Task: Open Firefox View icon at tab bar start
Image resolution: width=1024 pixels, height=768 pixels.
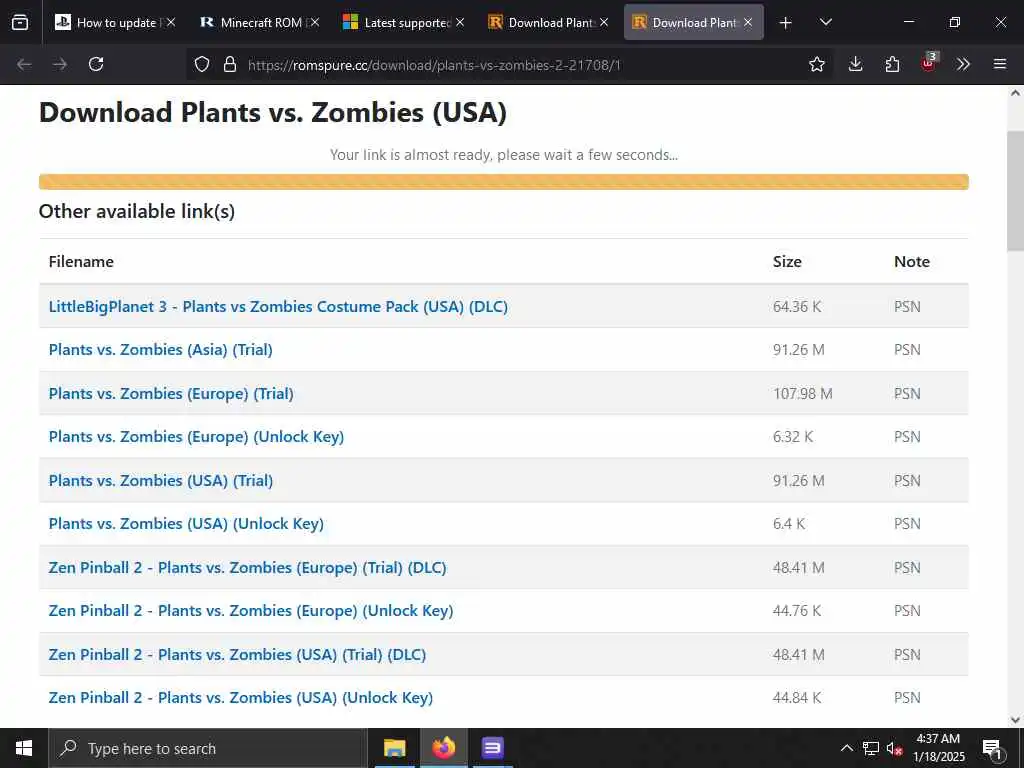Action: pos(20,22)
